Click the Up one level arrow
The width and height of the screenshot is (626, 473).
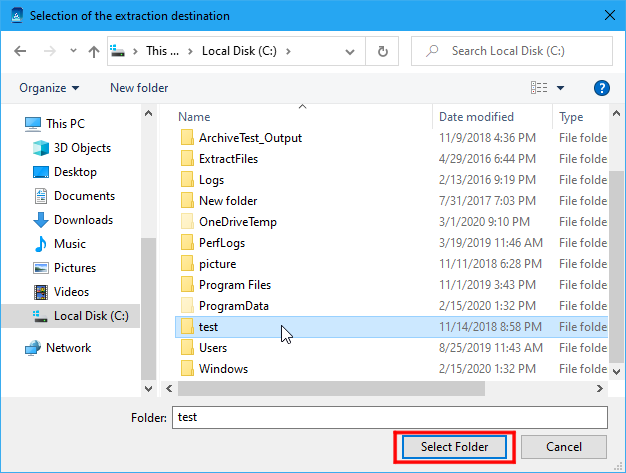coord(93,51)
